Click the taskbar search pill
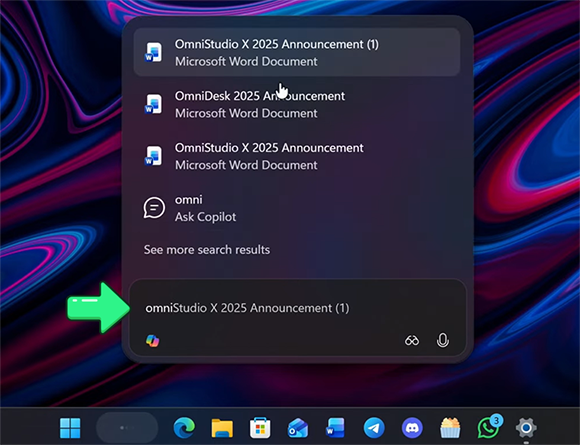580x445 pixels. pyautogui.click(x=127, y=428)
